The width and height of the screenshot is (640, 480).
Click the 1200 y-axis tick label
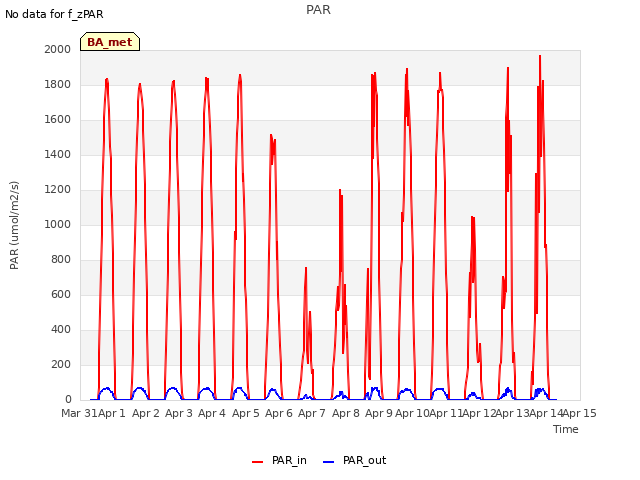[x=58, y=189]
